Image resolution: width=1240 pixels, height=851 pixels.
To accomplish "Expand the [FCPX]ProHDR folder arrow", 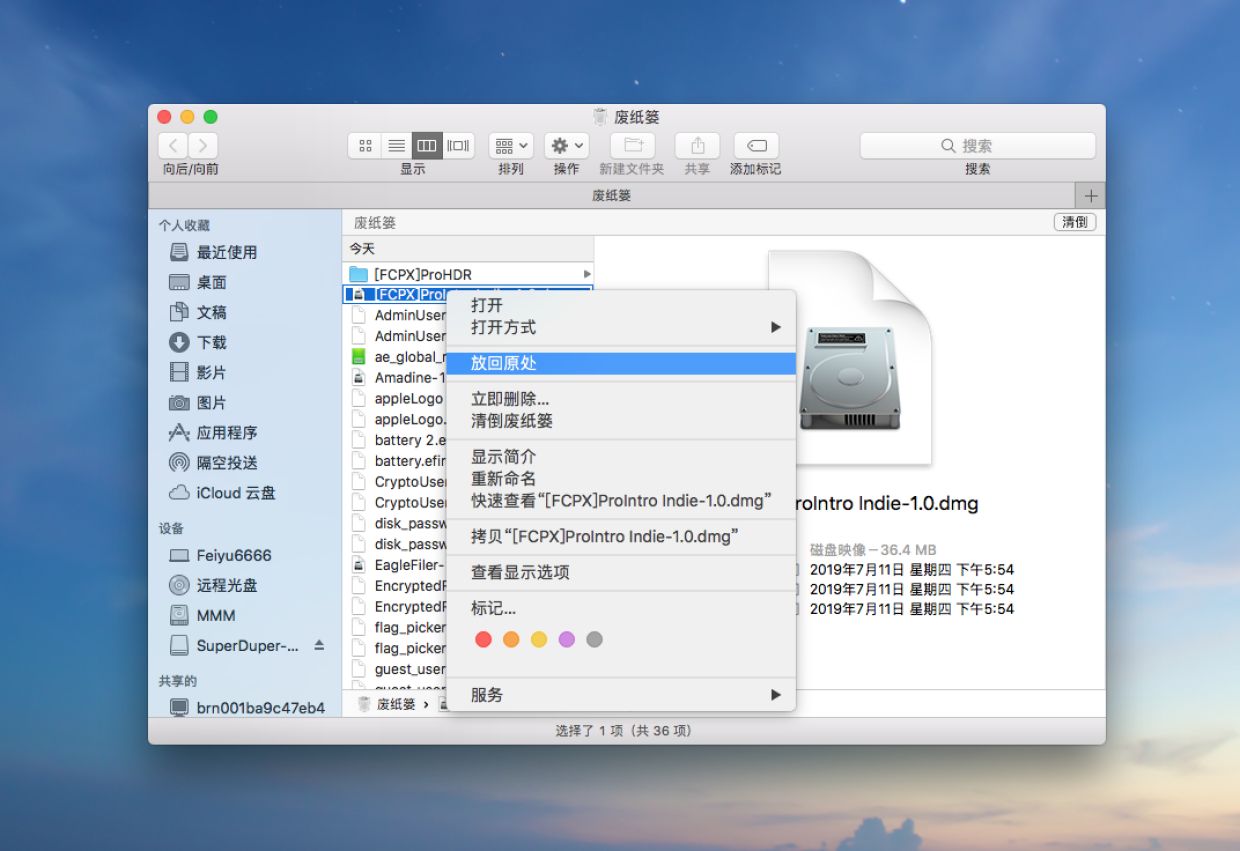I will click(587, 274).
